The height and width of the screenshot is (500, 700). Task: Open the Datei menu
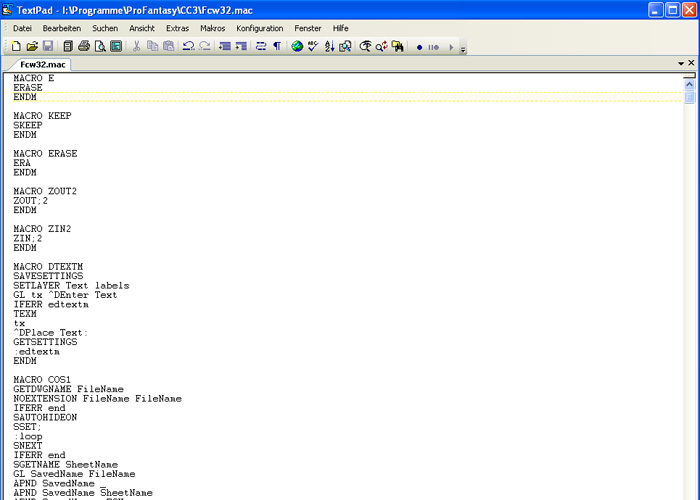click(22, 28)
